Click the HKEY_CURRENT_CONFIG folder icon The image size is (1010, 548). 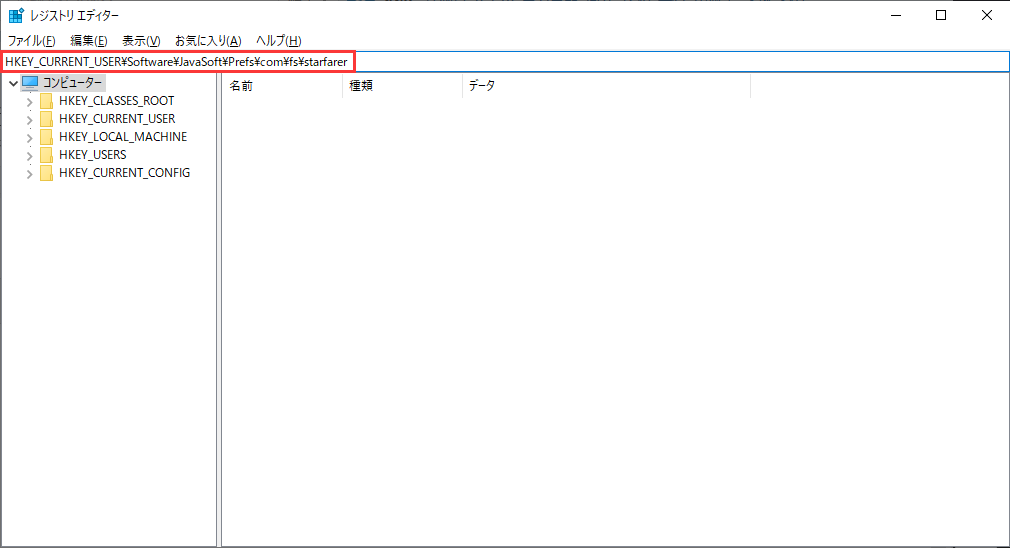coord(46,173)
